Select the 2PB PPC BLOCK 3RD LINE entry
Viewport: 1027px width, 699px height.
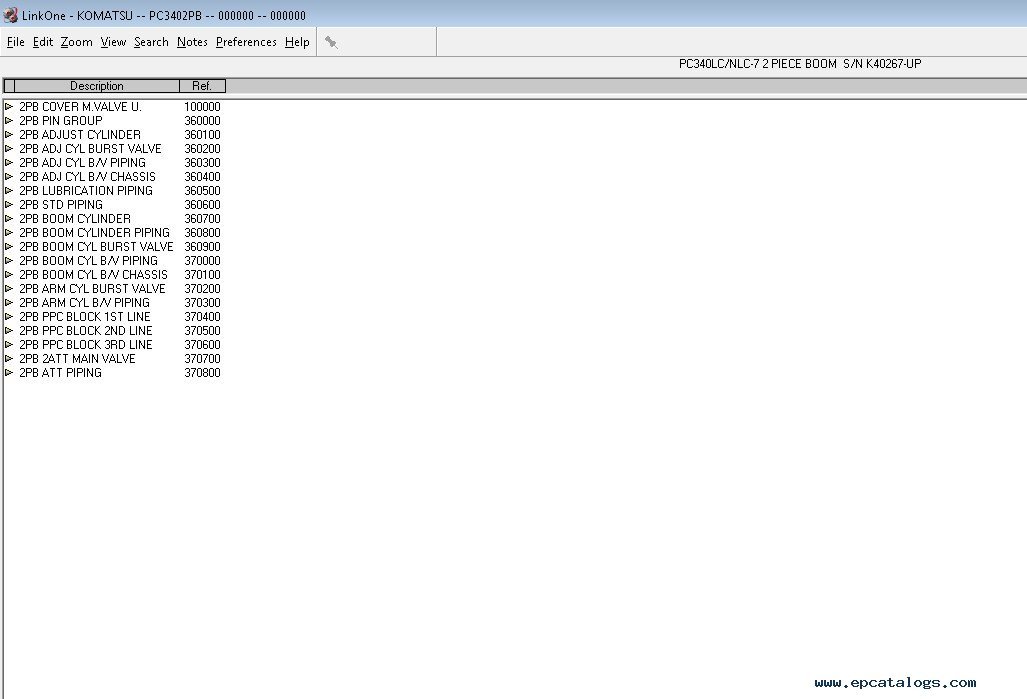[85, 345]
